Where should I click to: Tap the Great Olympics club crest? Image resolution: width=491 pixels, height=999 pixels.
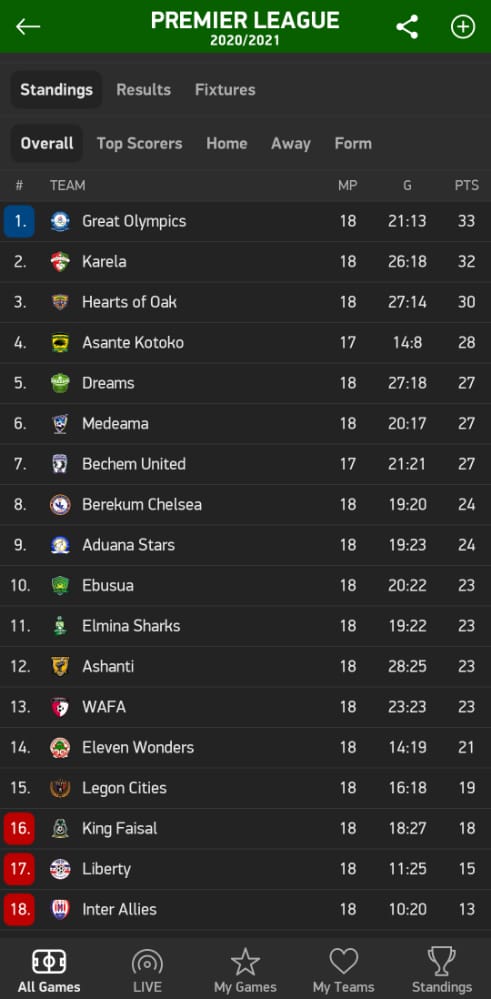point(60,222)
